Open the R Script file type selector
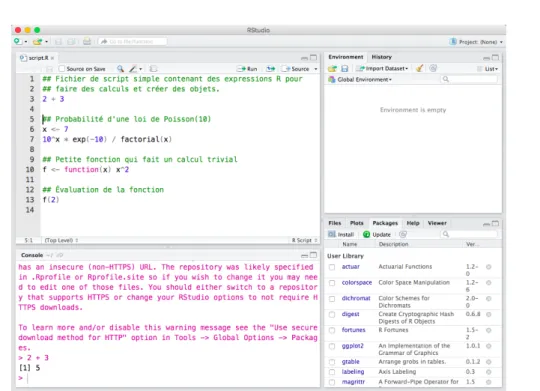 click(304, 240)
